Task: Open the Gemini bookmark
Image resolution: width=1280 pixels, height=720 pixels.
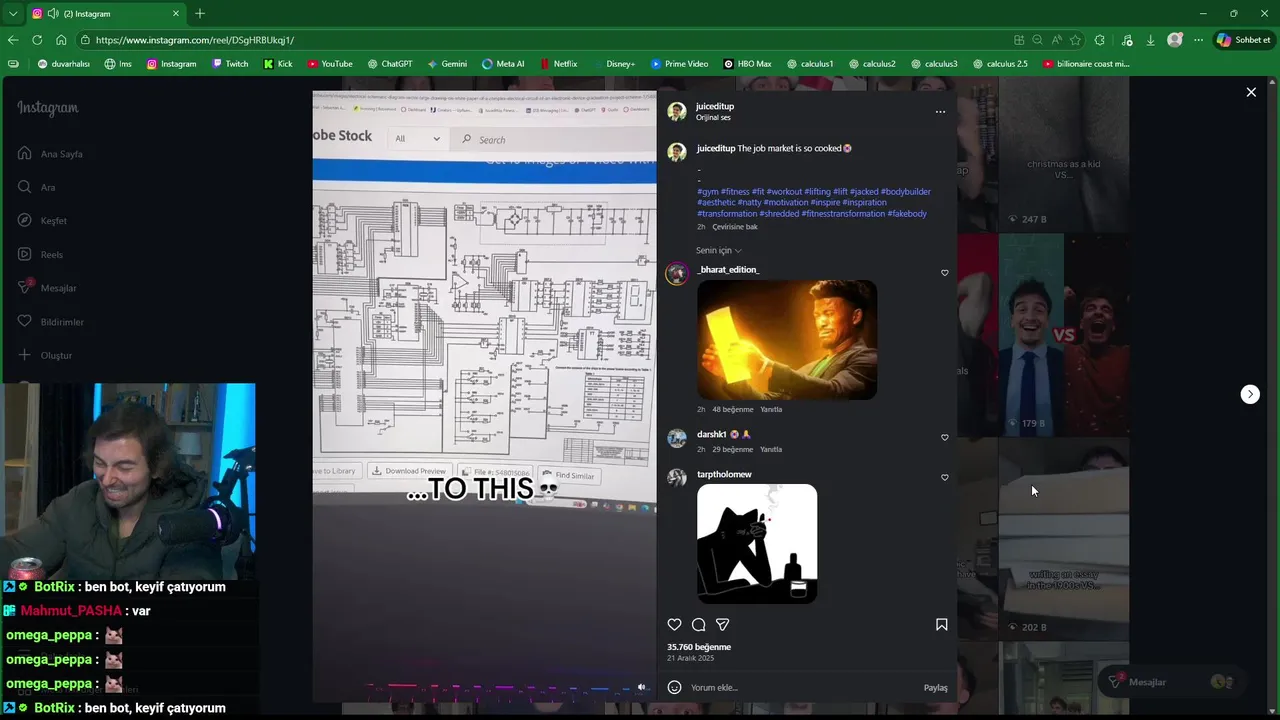Action: [447, 64]
